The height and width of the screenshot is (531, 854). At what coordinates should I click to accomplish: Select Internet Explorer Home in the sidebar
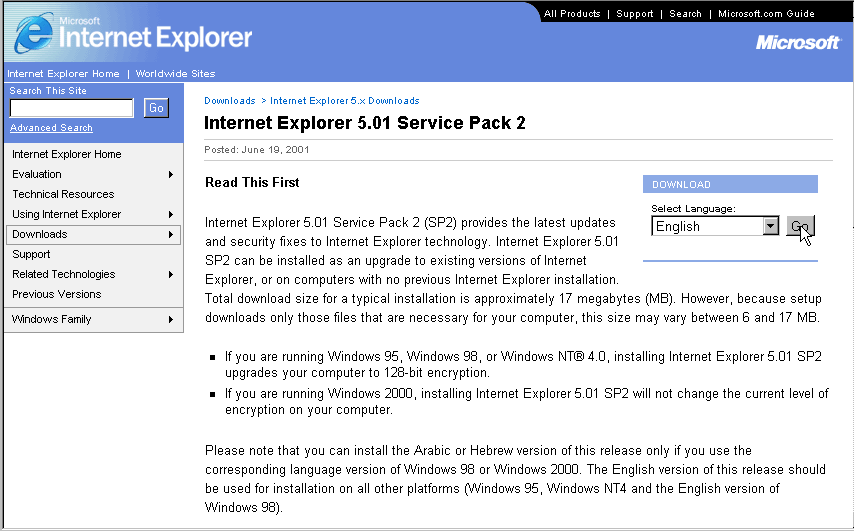(x=66, y=154)
